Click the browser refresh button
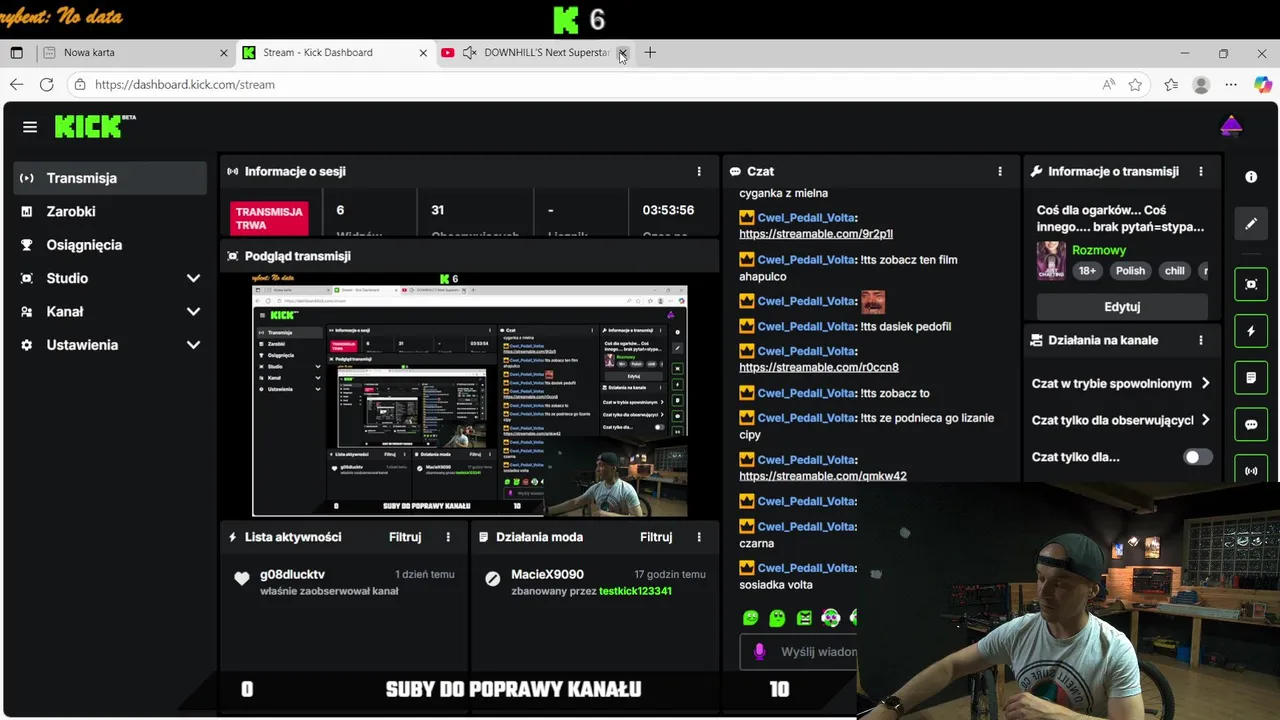Viewport: 1280px width, 720px height. [x=46, y=85]
